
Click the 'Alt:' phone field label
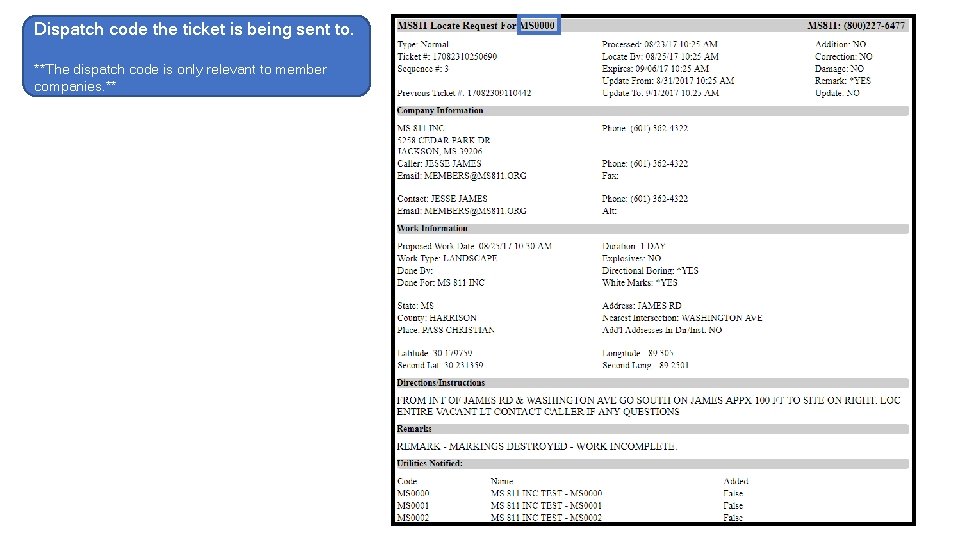(609, 211)
